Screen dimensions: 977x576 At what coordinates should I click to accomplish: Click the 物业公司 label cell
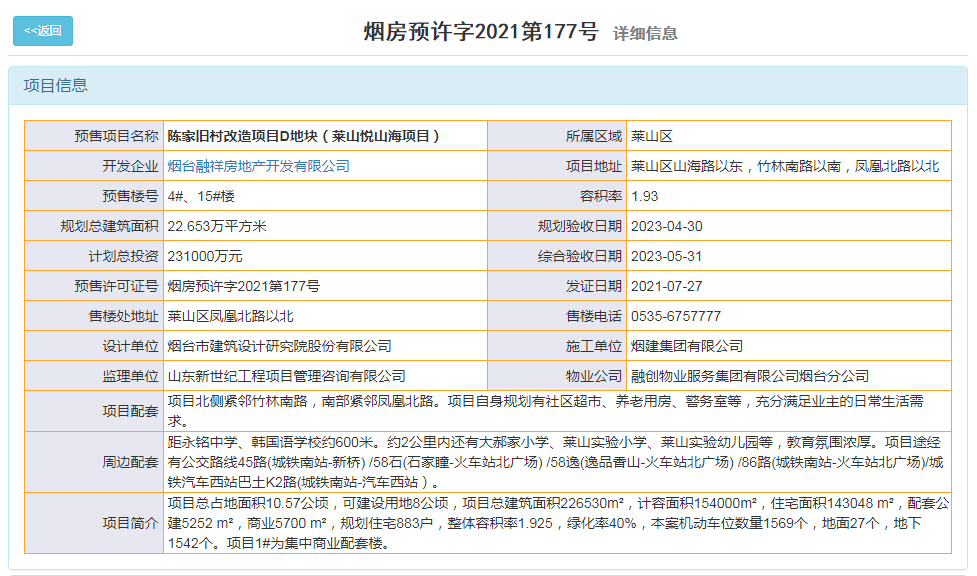point(557,375)
